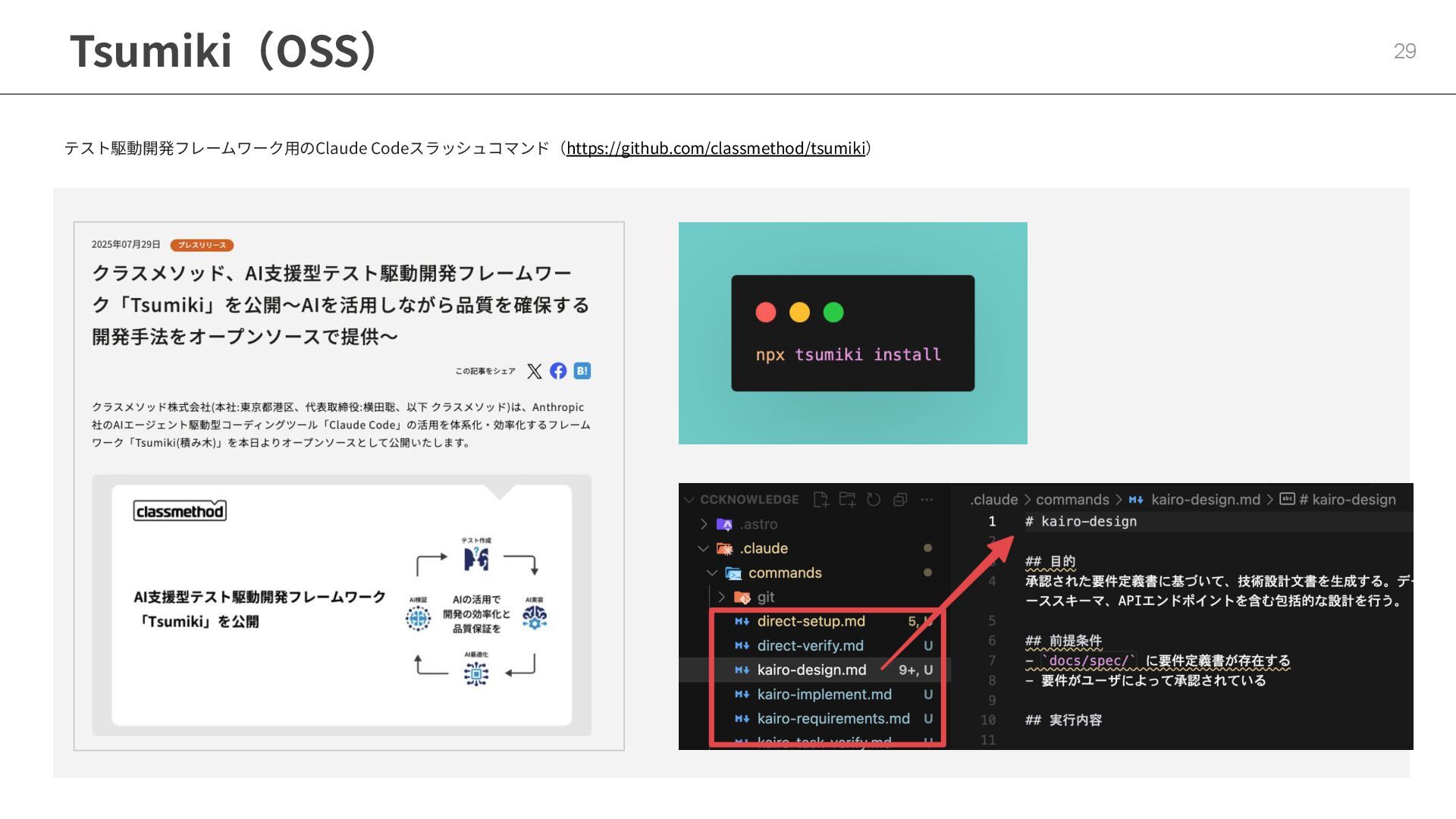Refresh the explorer with the refresh icon
The image size is (1456, 819).
click(874, 500)
